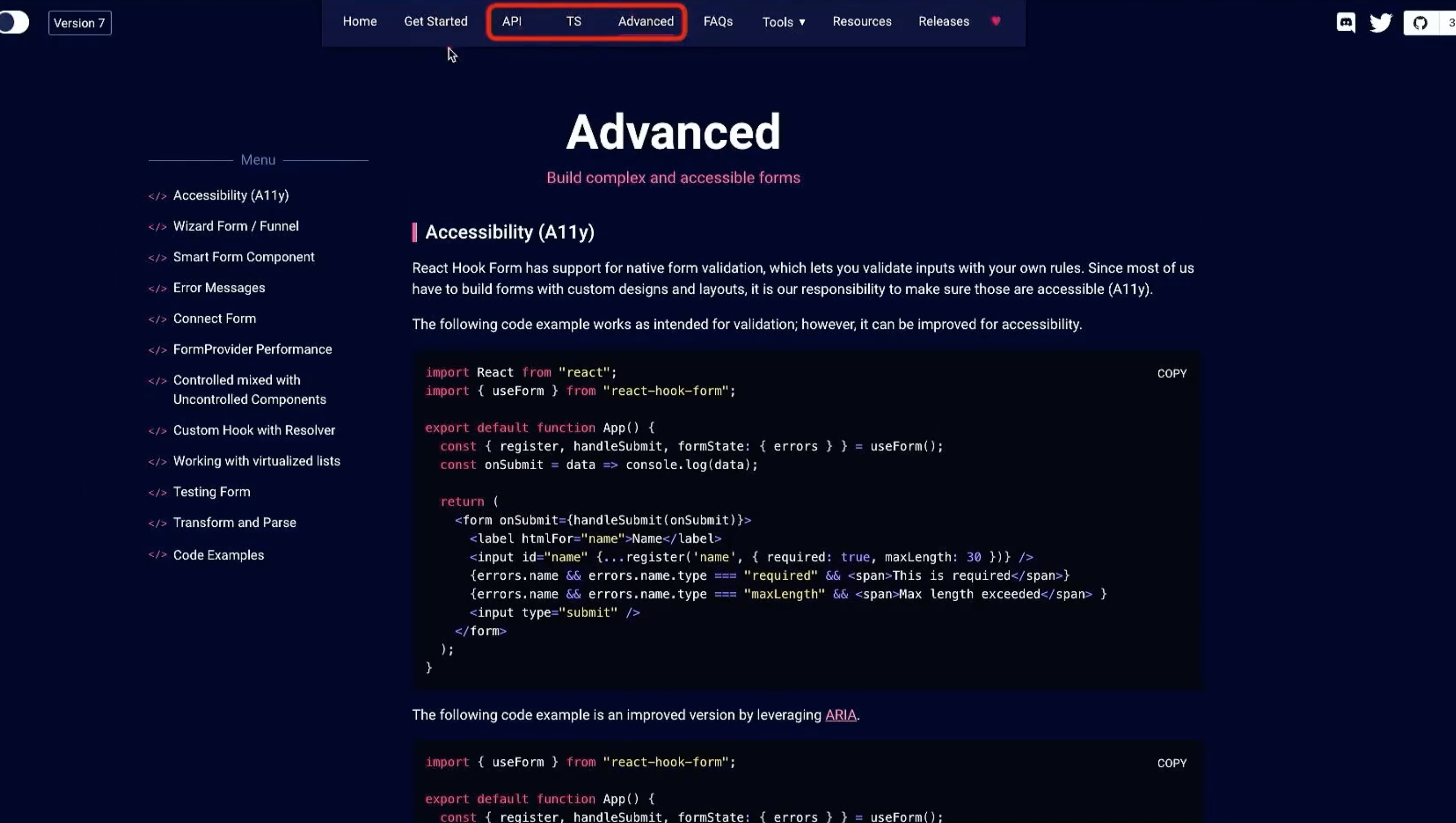Follow the ARIA hyperlink
This screenshot has height=823, width=1456.
pyautogui.click(x=840, y=715)
